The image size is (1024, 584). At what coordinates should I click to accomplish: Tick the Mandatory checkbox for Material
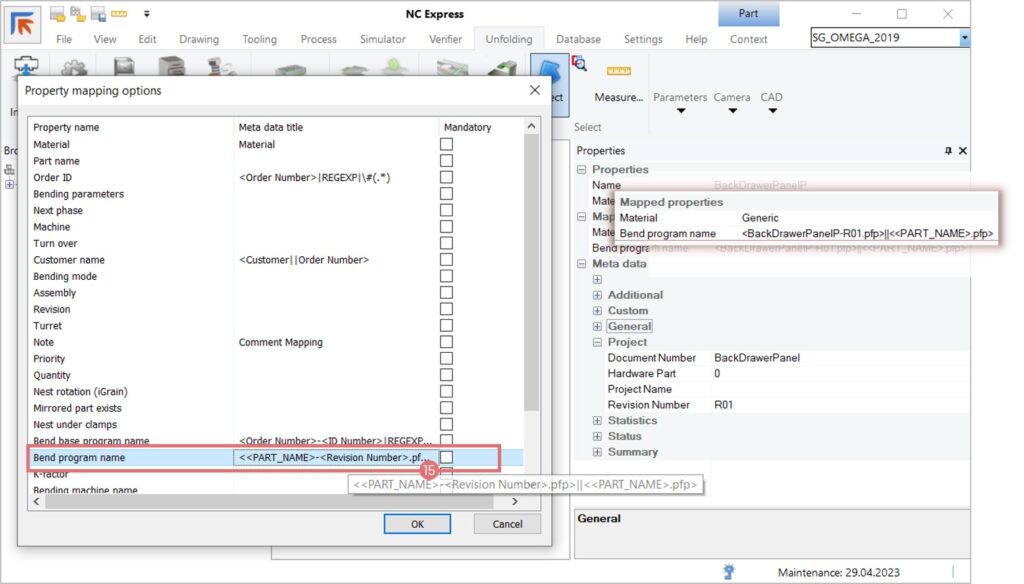tap(446, 144)
